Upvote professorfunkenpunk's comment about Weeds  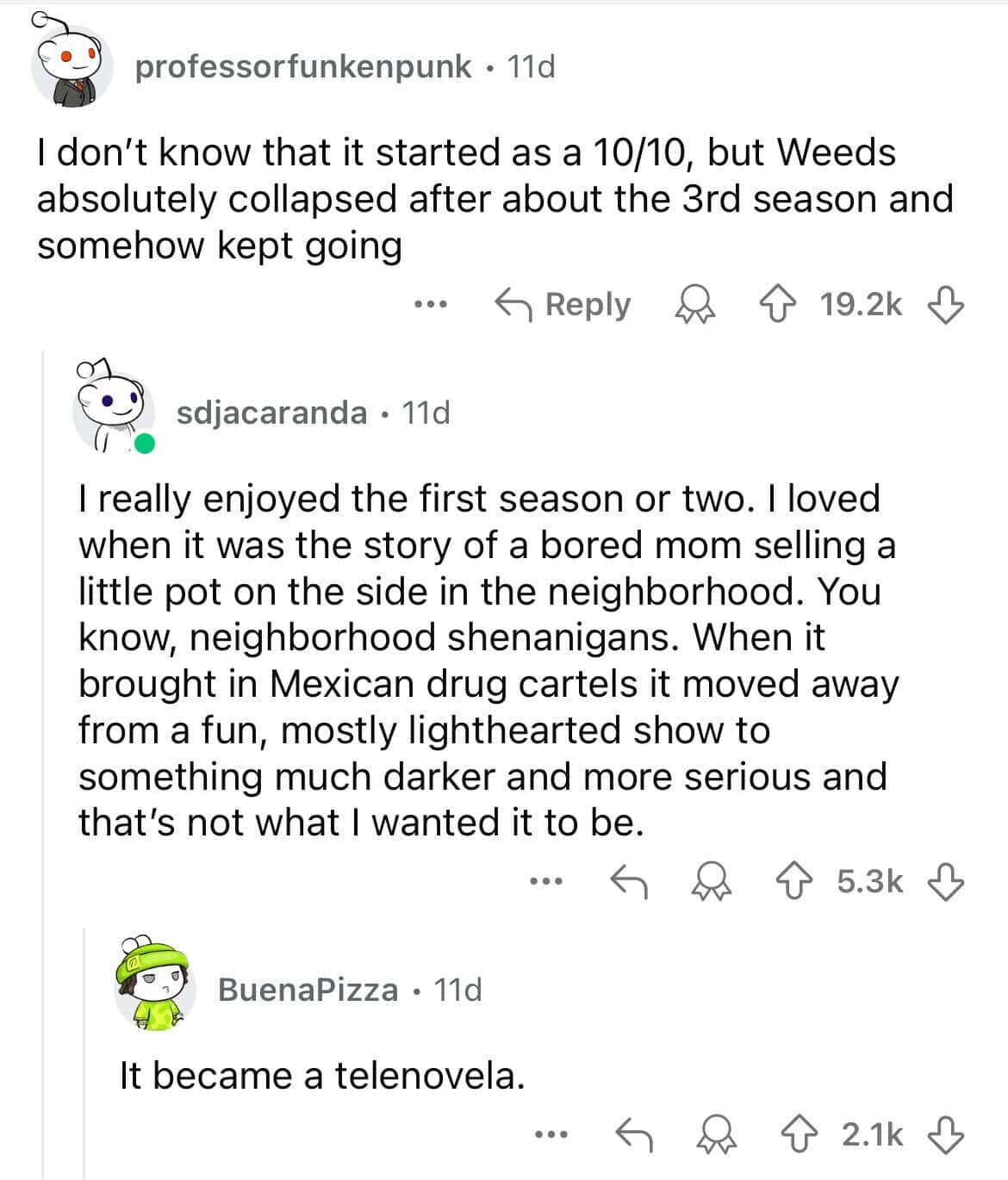(x=781, y=304)
